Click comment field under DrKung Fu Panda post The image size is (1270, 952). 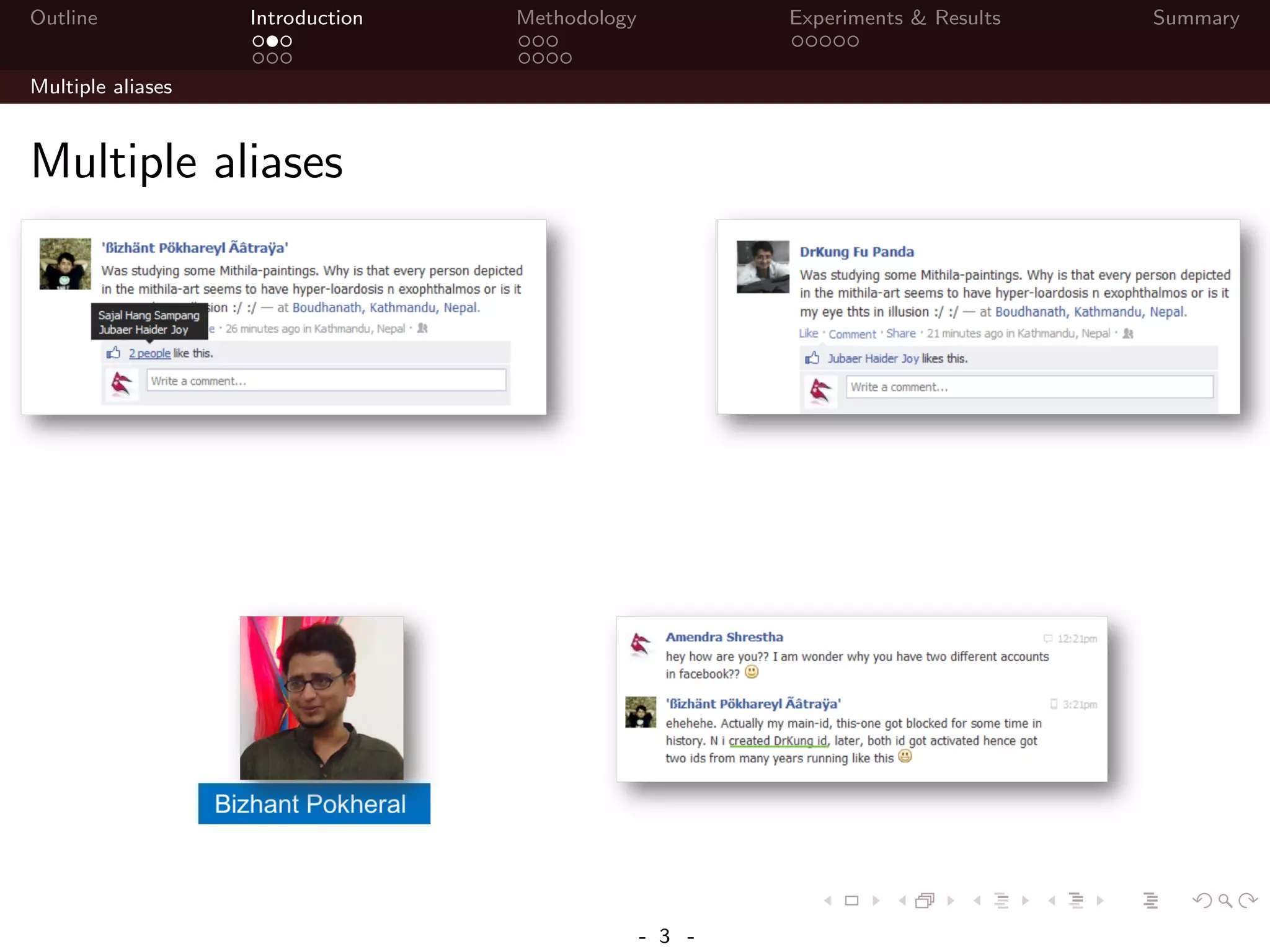tap(1029, 387)
